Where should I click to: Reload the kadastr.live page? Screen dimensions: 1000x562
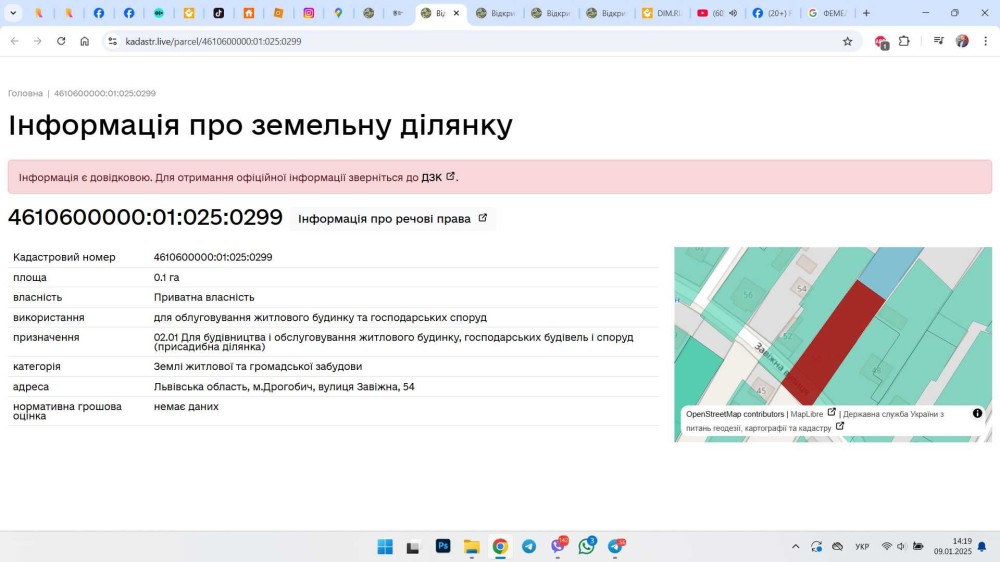tap(61, 41)
